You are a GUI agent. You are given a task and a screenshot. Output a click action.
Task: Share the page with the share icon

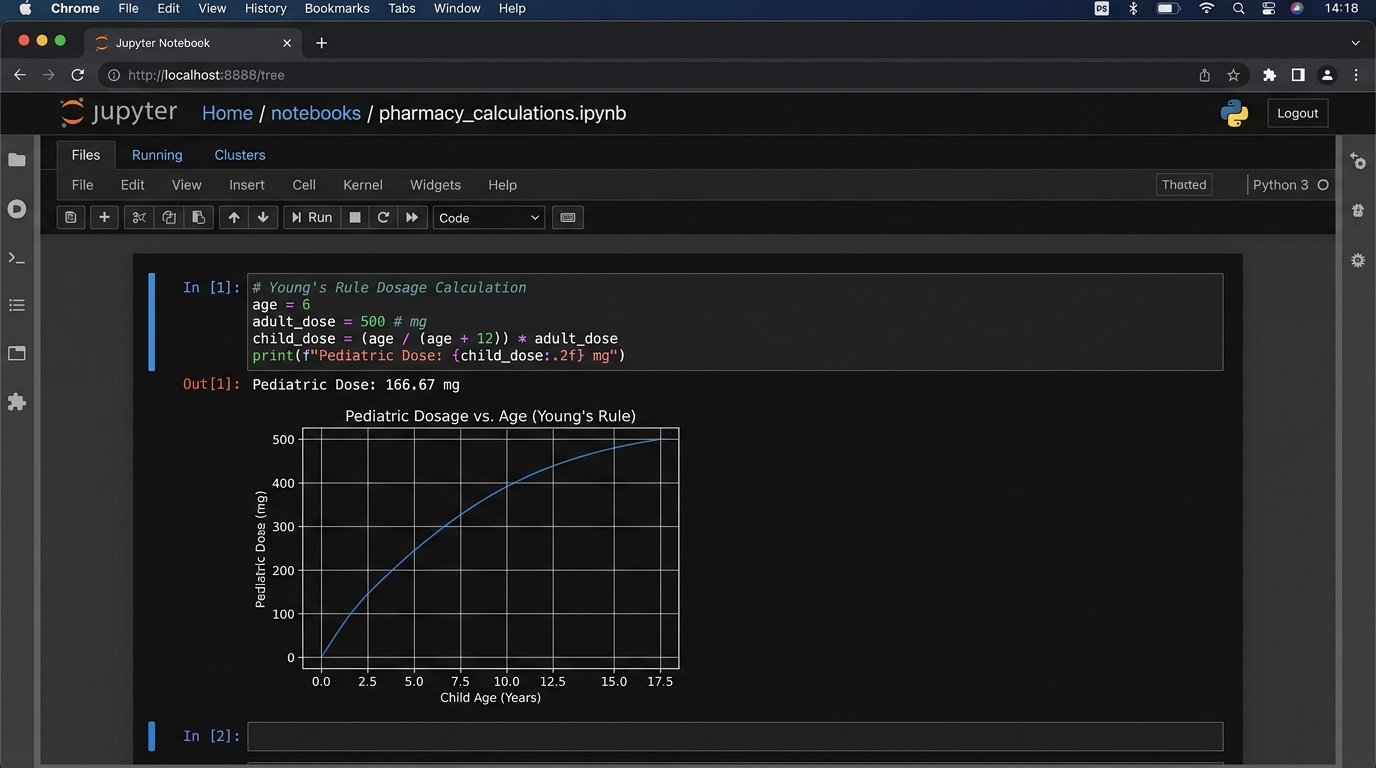point(1205,75)
